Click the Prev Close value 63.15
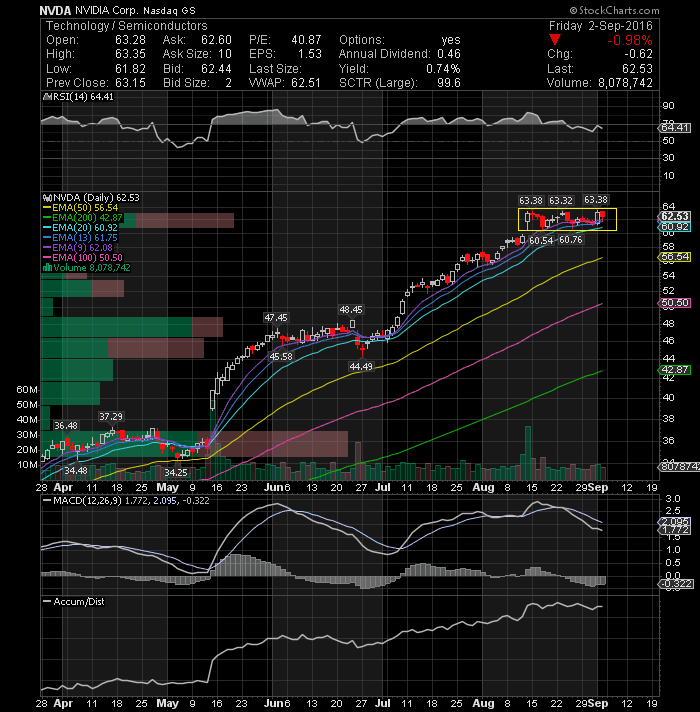 click(130, 83)
